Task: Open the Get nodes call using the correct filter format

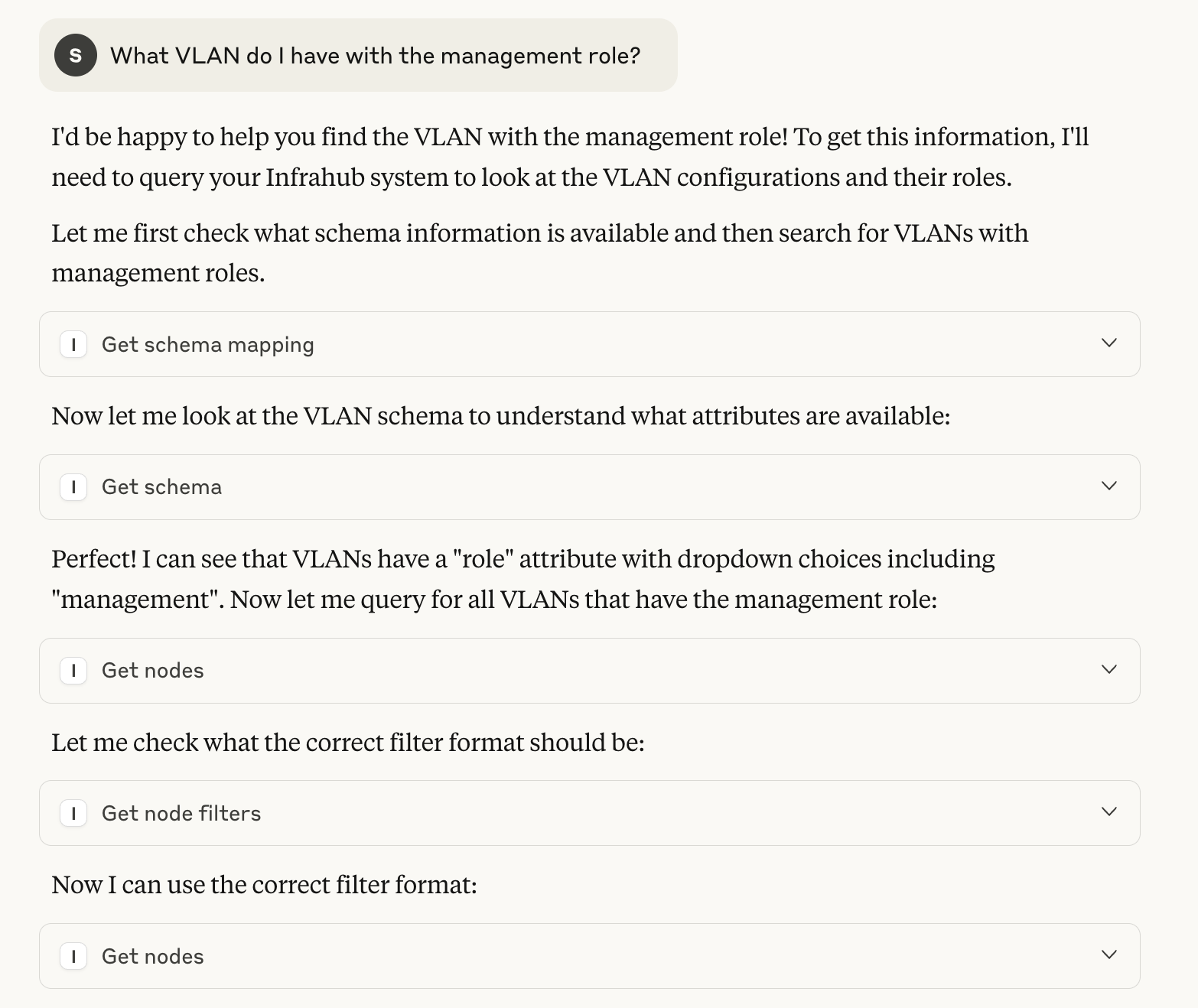Action: pyautogui.click(x=589, y=956)
